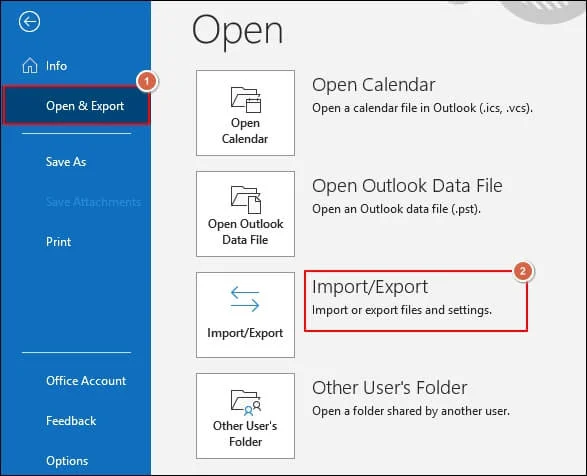587x476 pixels.
Task: Open the Info menu item
Action: 56,66
